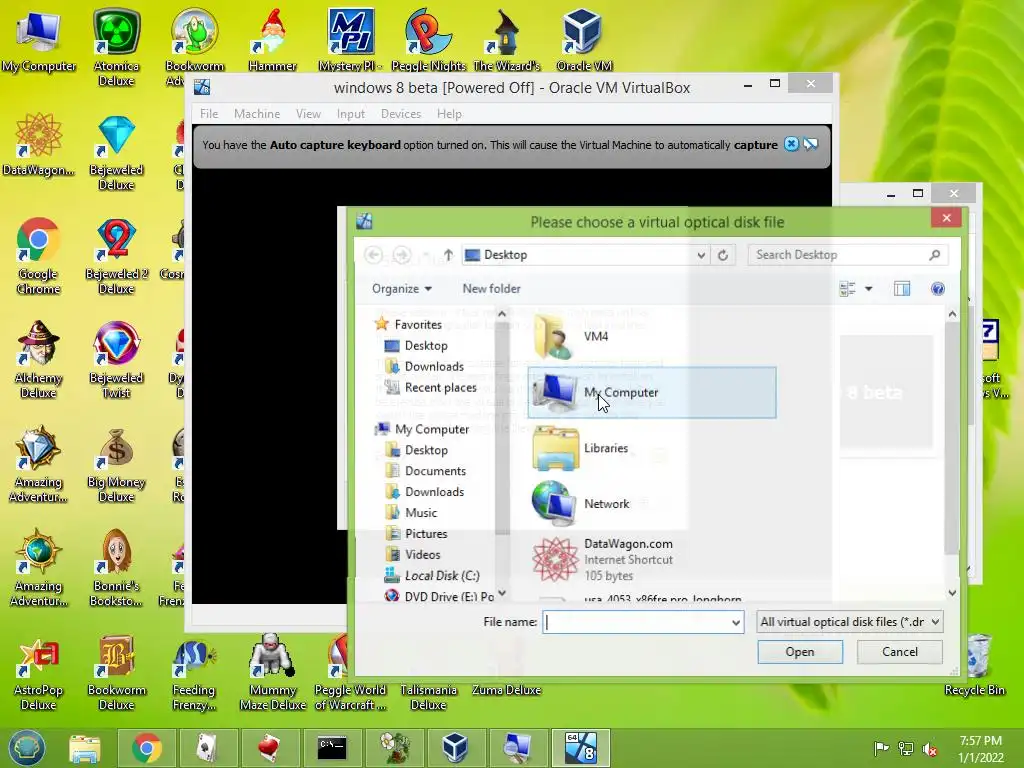Select Pictures in navigation tree
Image resolution: width=1024 pixels, height=768 pixels.
tap(426, 534)
